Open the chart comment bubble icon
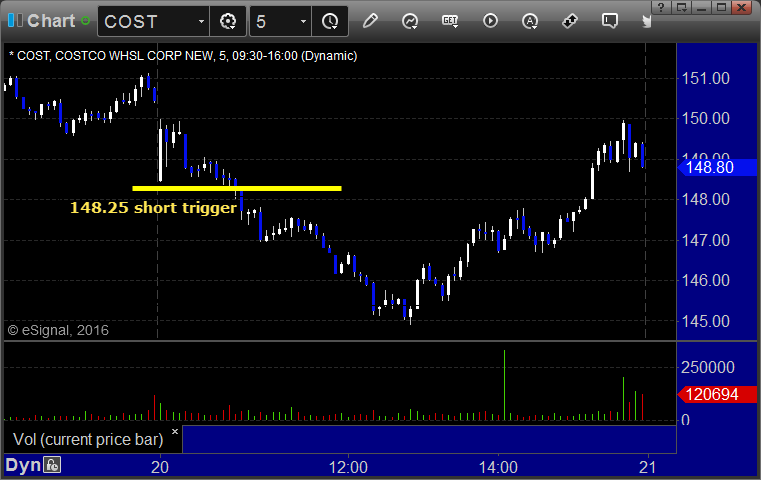Screen dimensions: 761x480 (x=610, y=21)
